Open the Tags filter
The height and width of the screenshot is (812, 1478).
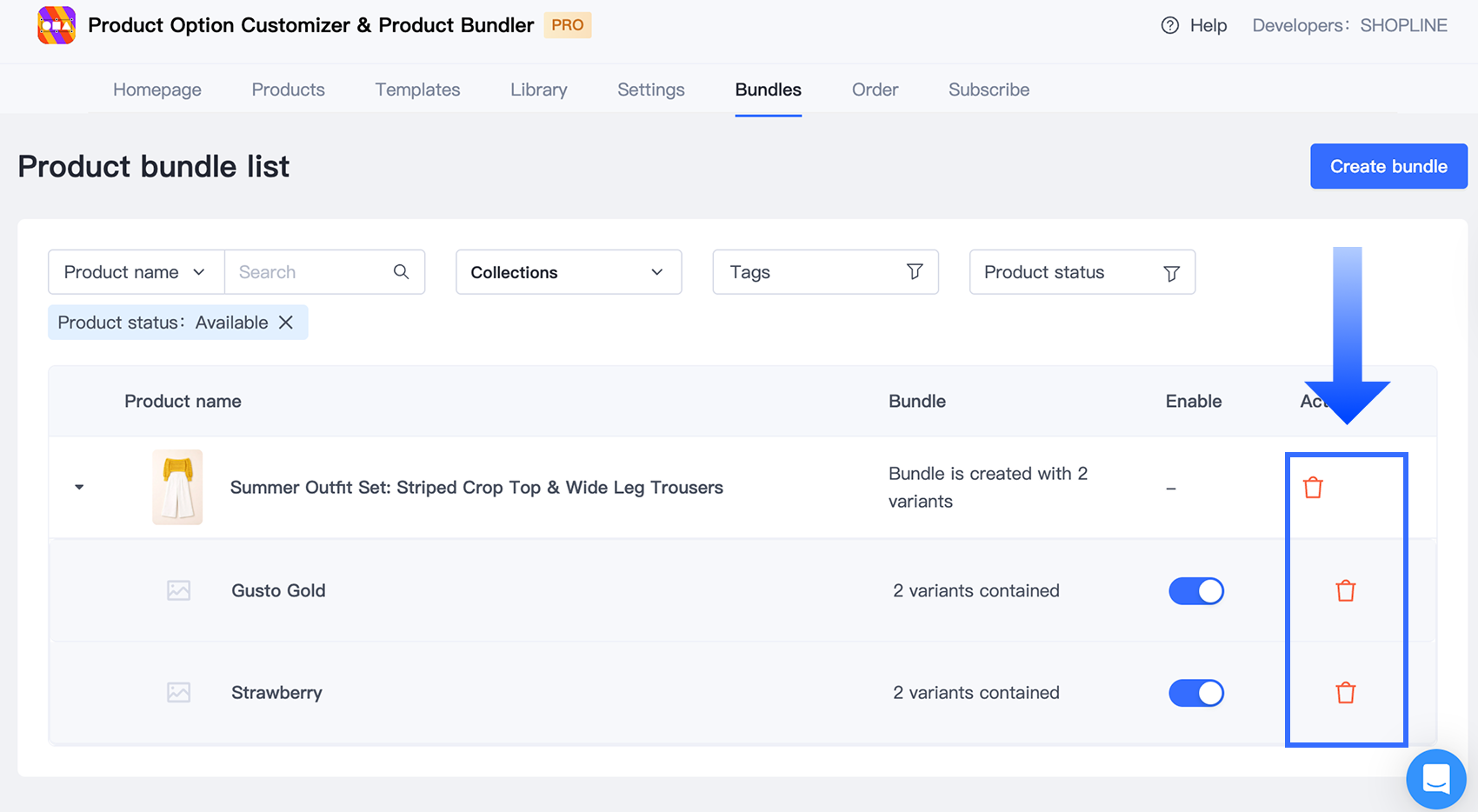[x=824, y=272]
